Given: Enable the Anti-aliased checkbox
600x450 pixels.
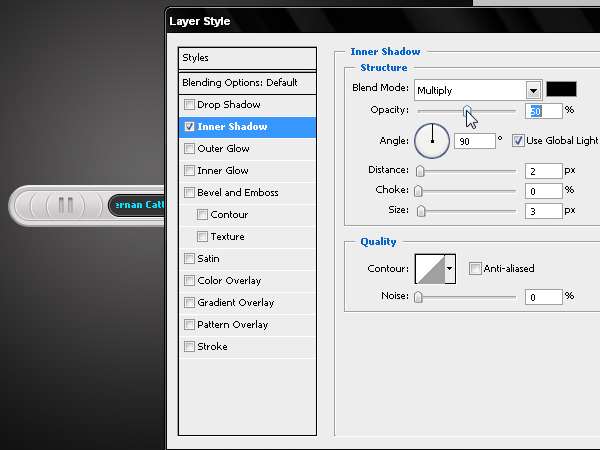Looking at the screenshot, I should point(475,268).
